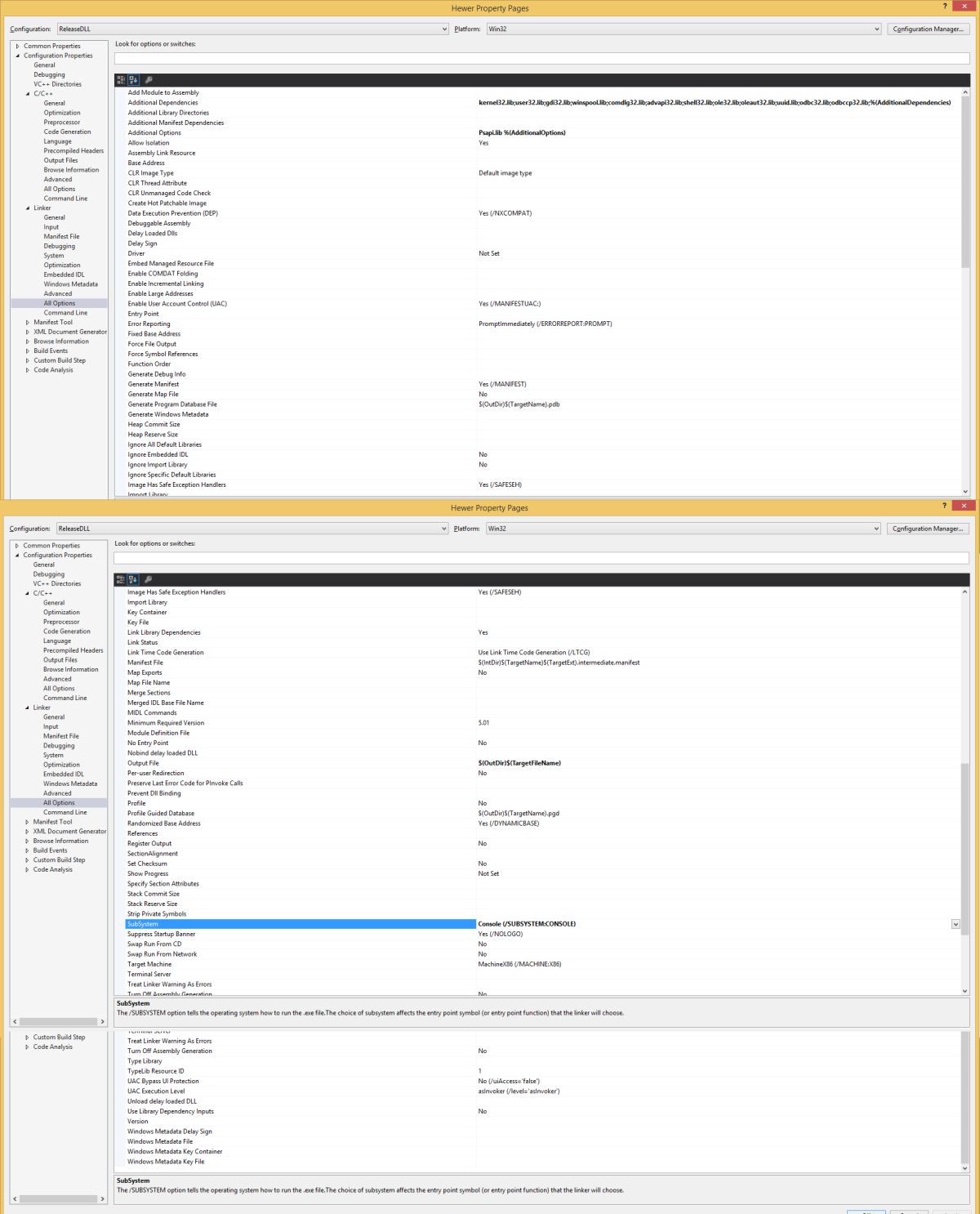Click Windows Metadata Key Container row

point(542,1152)
